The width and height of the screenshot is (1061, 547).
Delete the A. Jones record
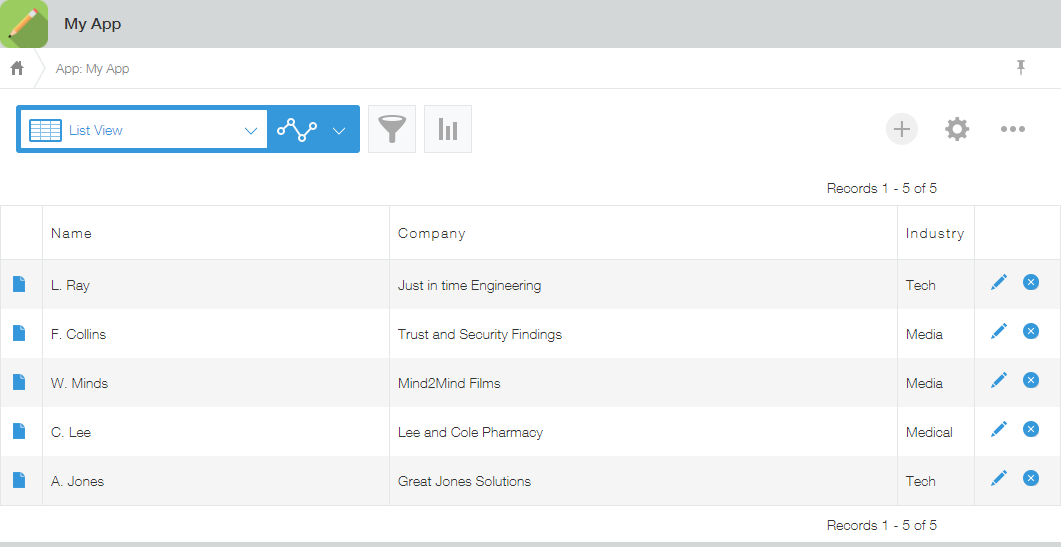(x=1031, y=478)
